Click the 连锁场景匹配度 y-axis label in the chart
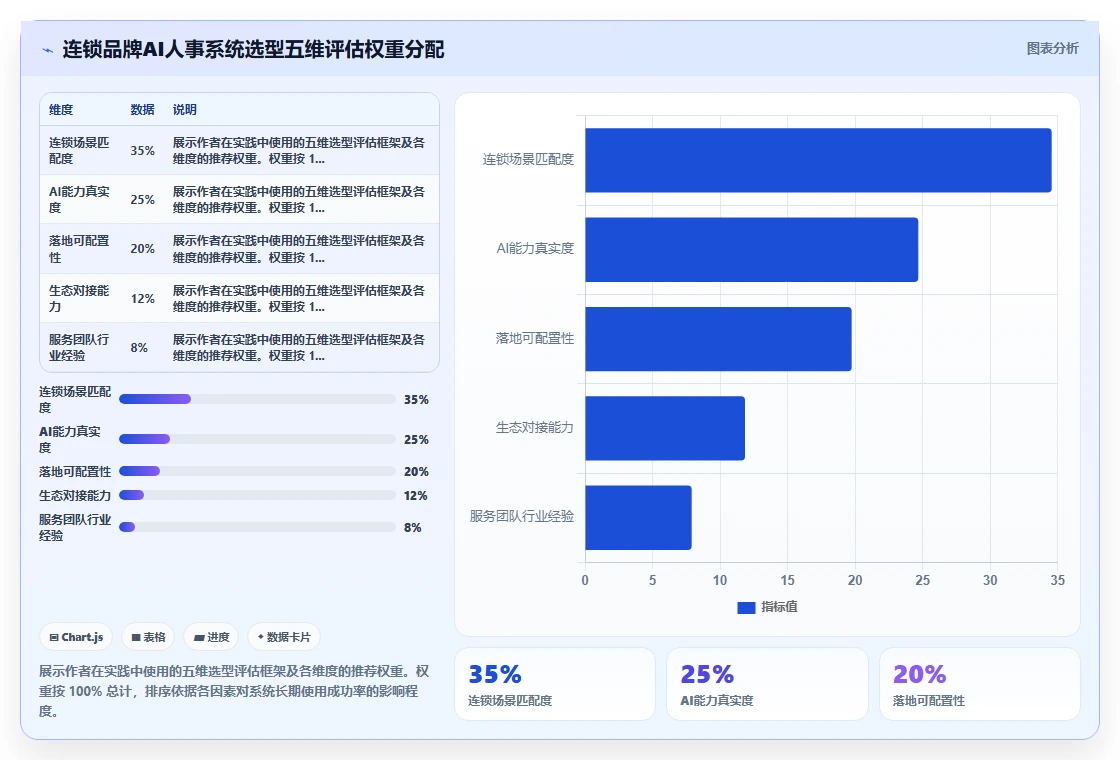1120x760 pixels. coord(529,159)
